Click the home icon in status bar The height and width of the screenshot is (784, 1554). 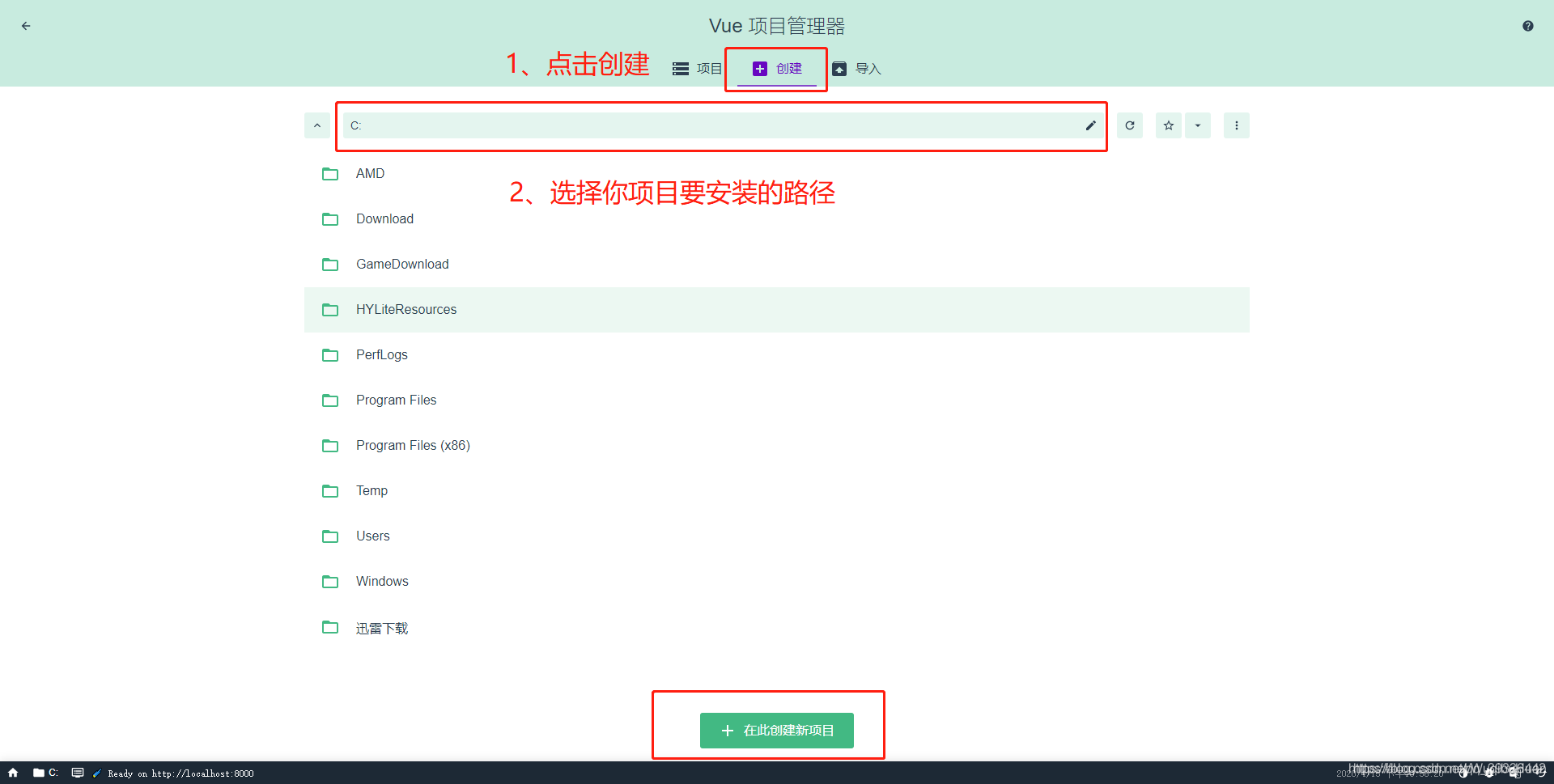click(13, 773)
